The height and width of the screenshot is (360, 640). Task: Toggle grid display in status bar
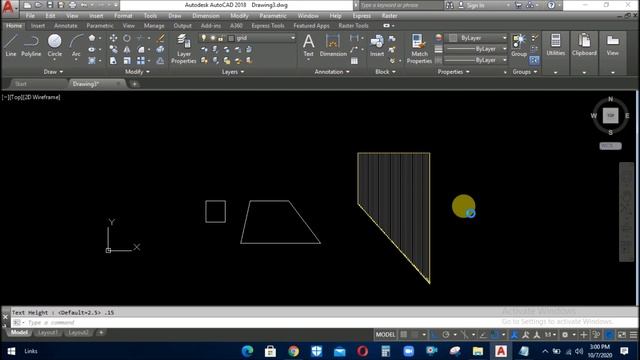click(403, 335)
